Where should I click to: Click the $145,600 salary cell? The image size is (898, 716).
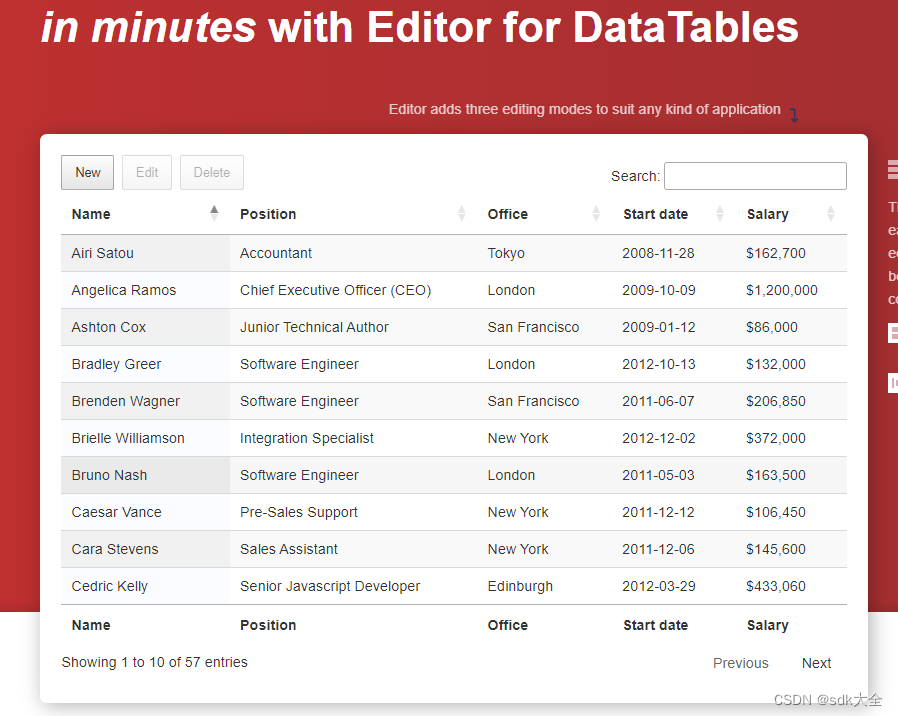(791, 549)
